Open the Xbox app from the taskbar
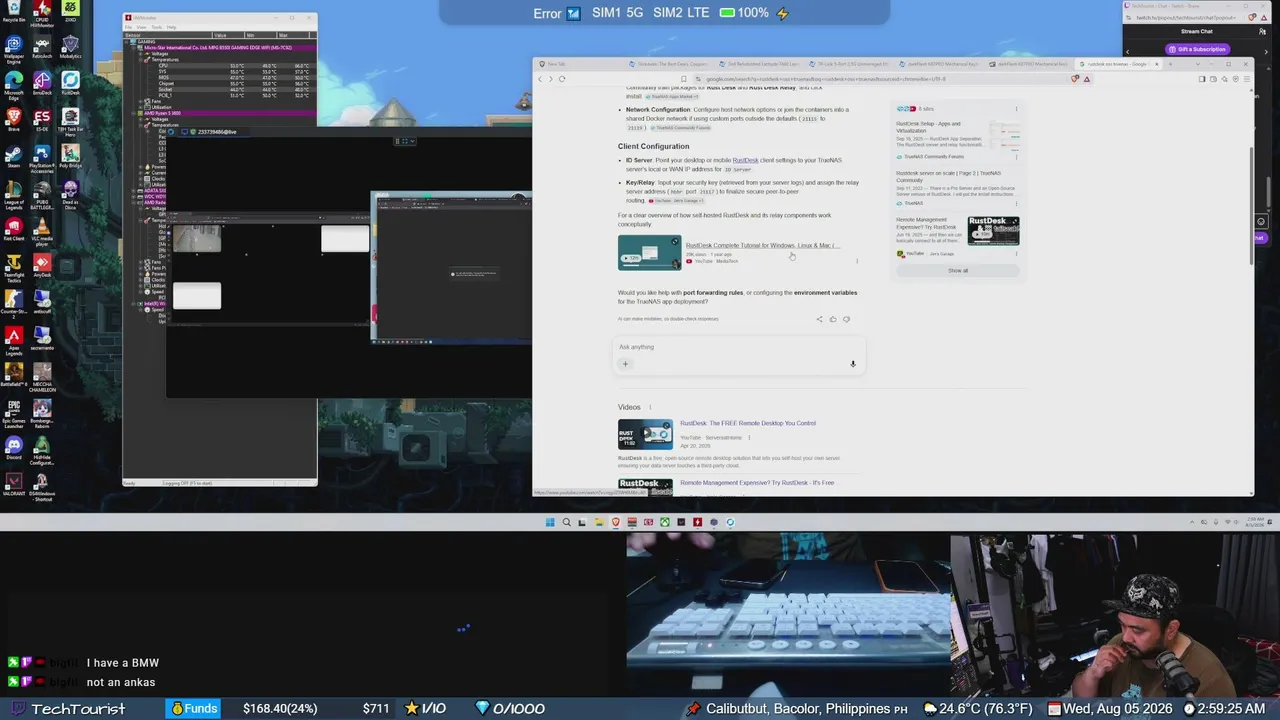Image resolution: width=1280 pixels, height=720 pixels. (x=664, y=522)
